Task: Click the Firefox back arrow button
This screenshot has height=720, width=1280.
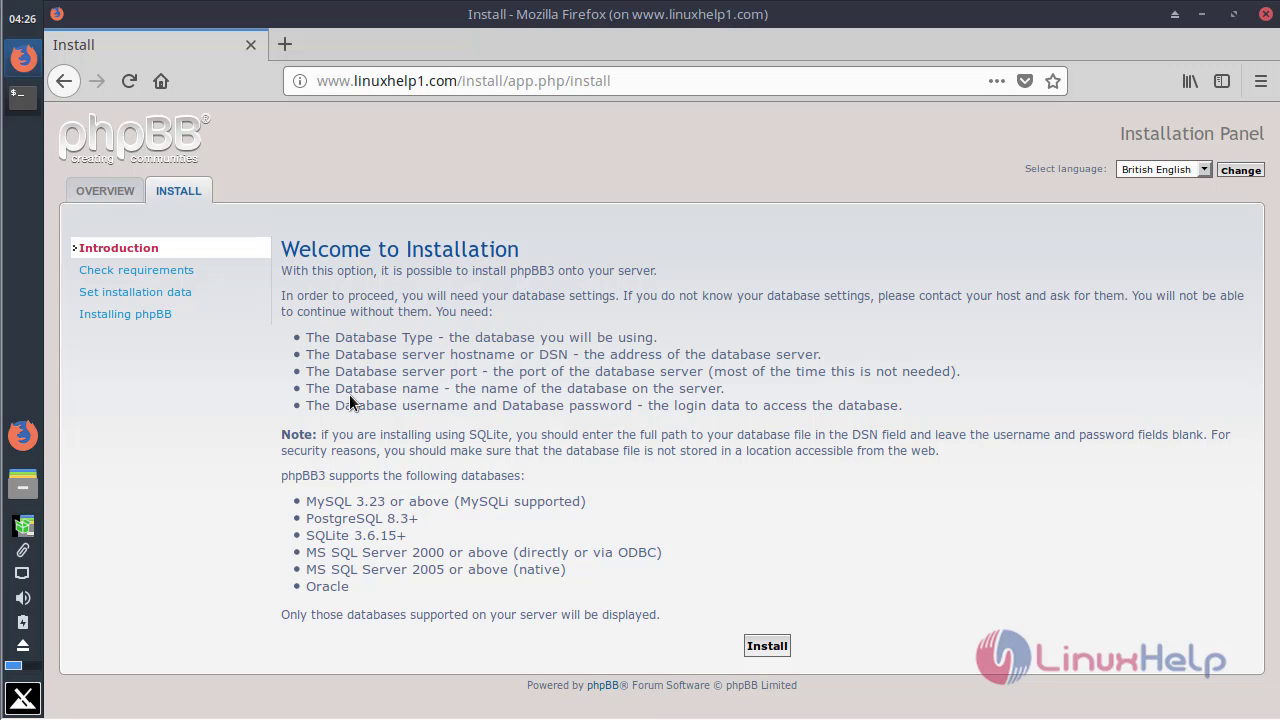Action: [x=64, y=81]
